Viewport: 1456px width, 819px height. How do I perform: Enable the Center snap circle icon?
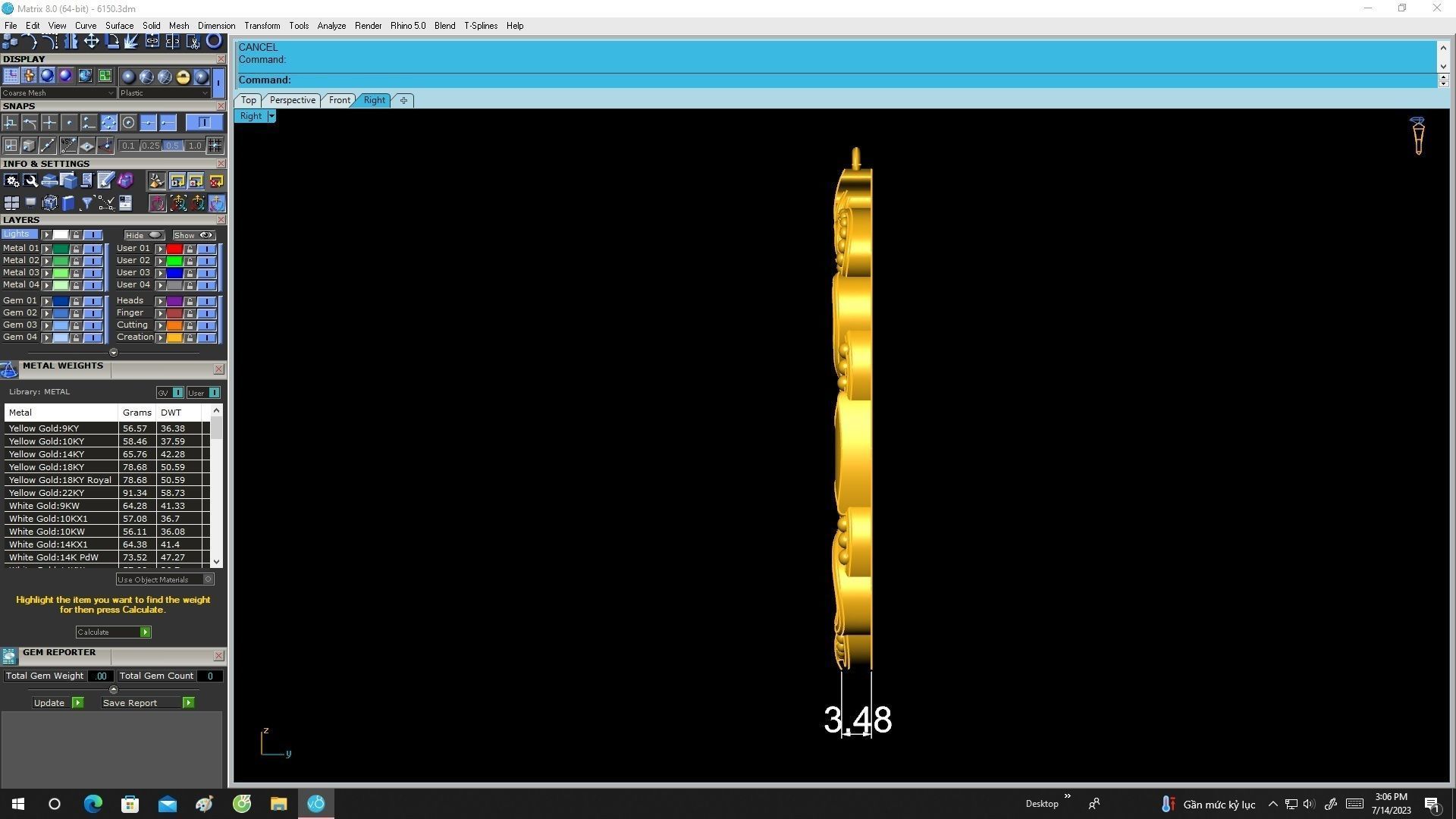(x=128, y=123)
